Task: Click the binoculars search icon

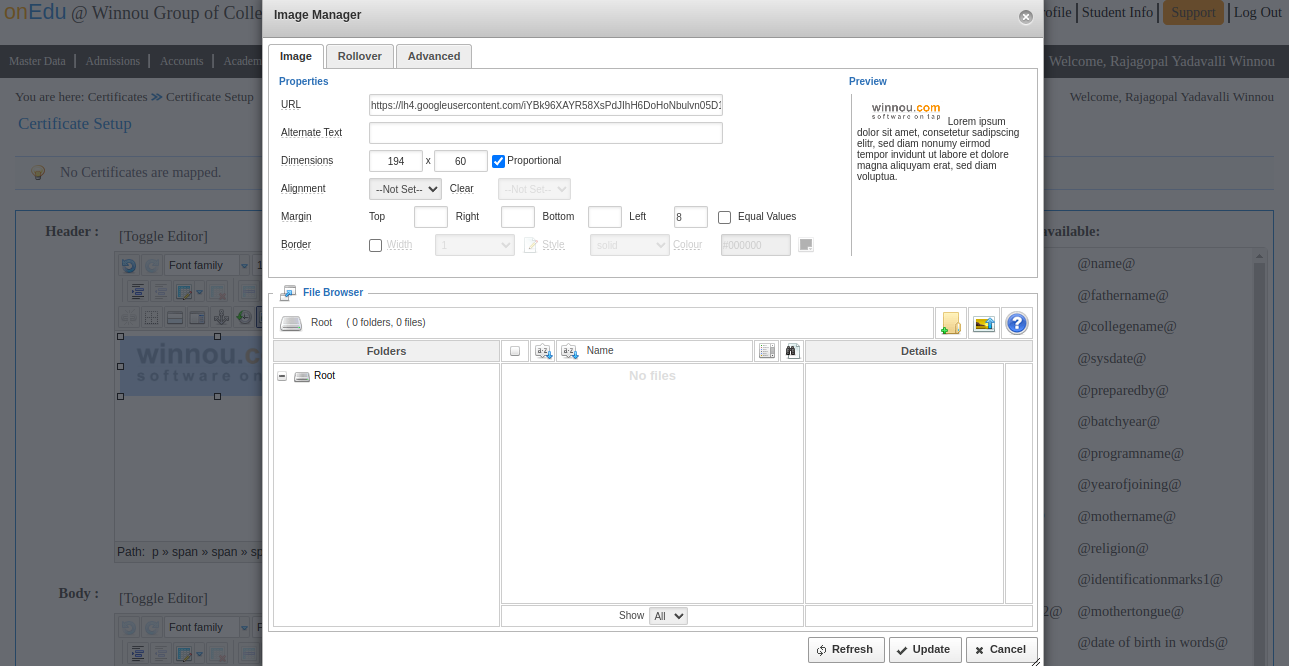Action: (792, 351)
